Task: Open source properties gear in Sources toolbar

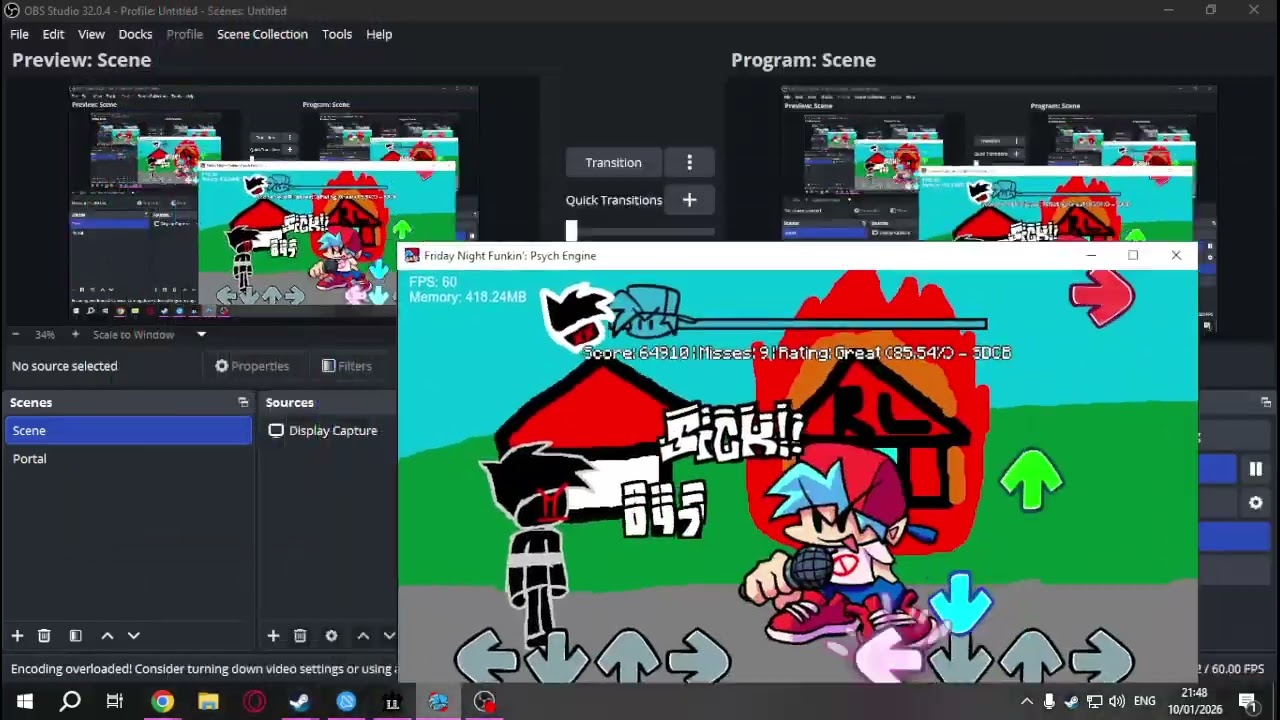Action: (331, 636)
